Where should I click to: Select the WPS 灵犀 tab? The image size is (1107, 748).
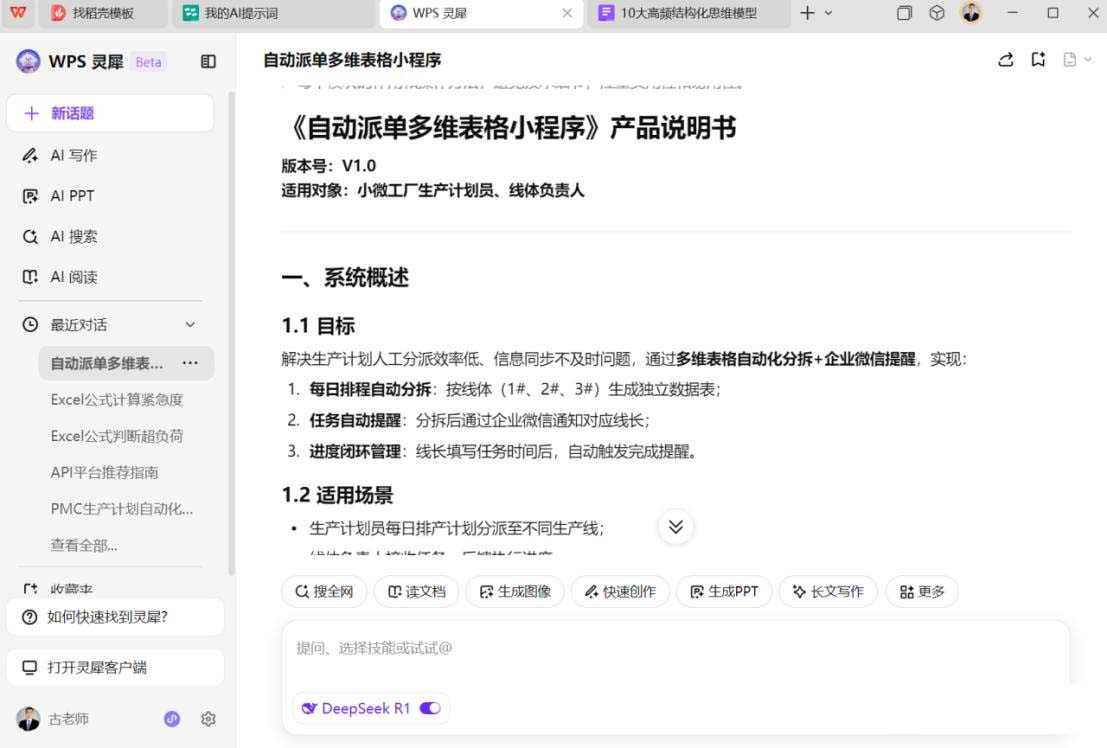pyautogui.click(x=481, y=13)
